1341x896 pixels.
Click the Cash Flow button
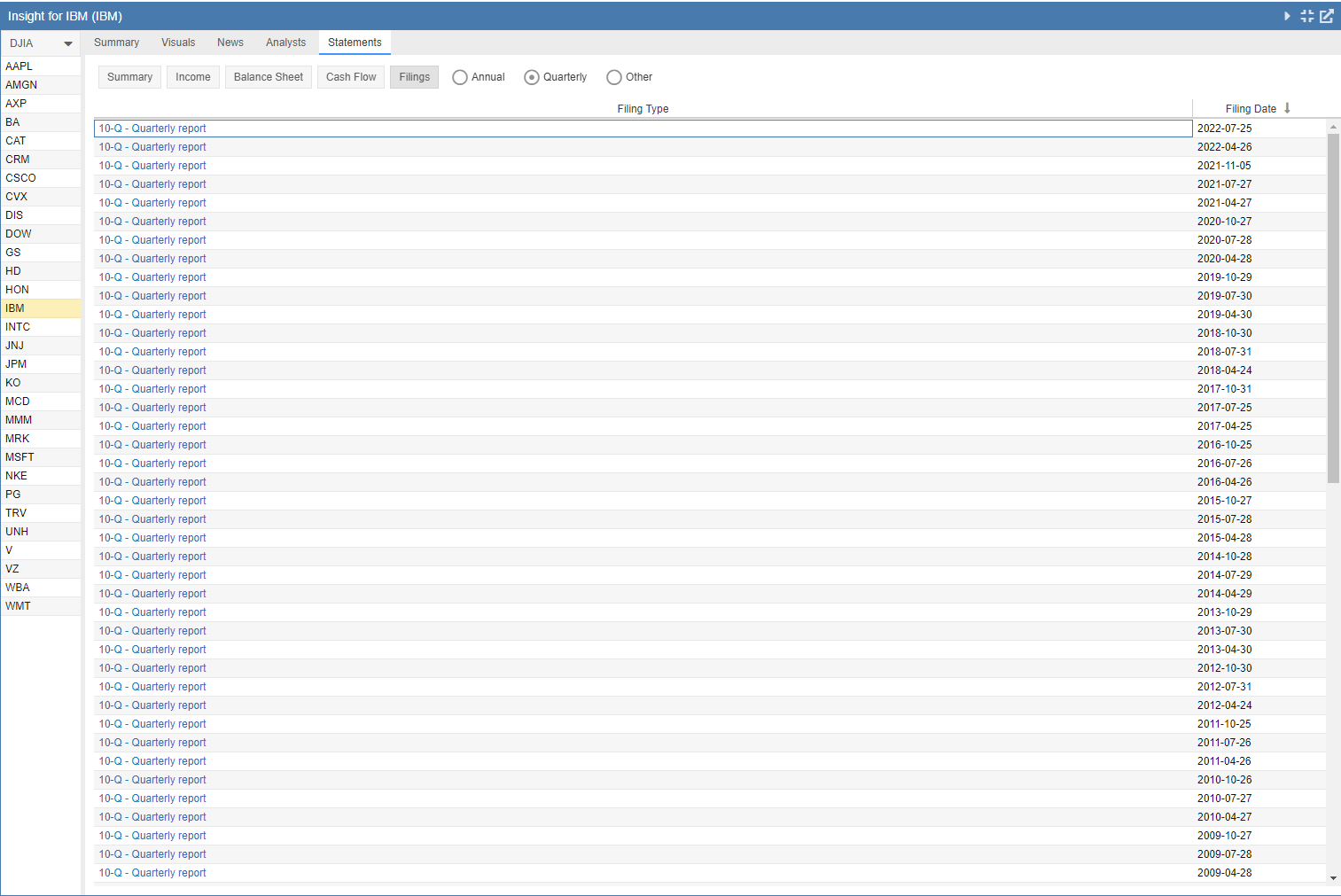(x=351, y=77)
